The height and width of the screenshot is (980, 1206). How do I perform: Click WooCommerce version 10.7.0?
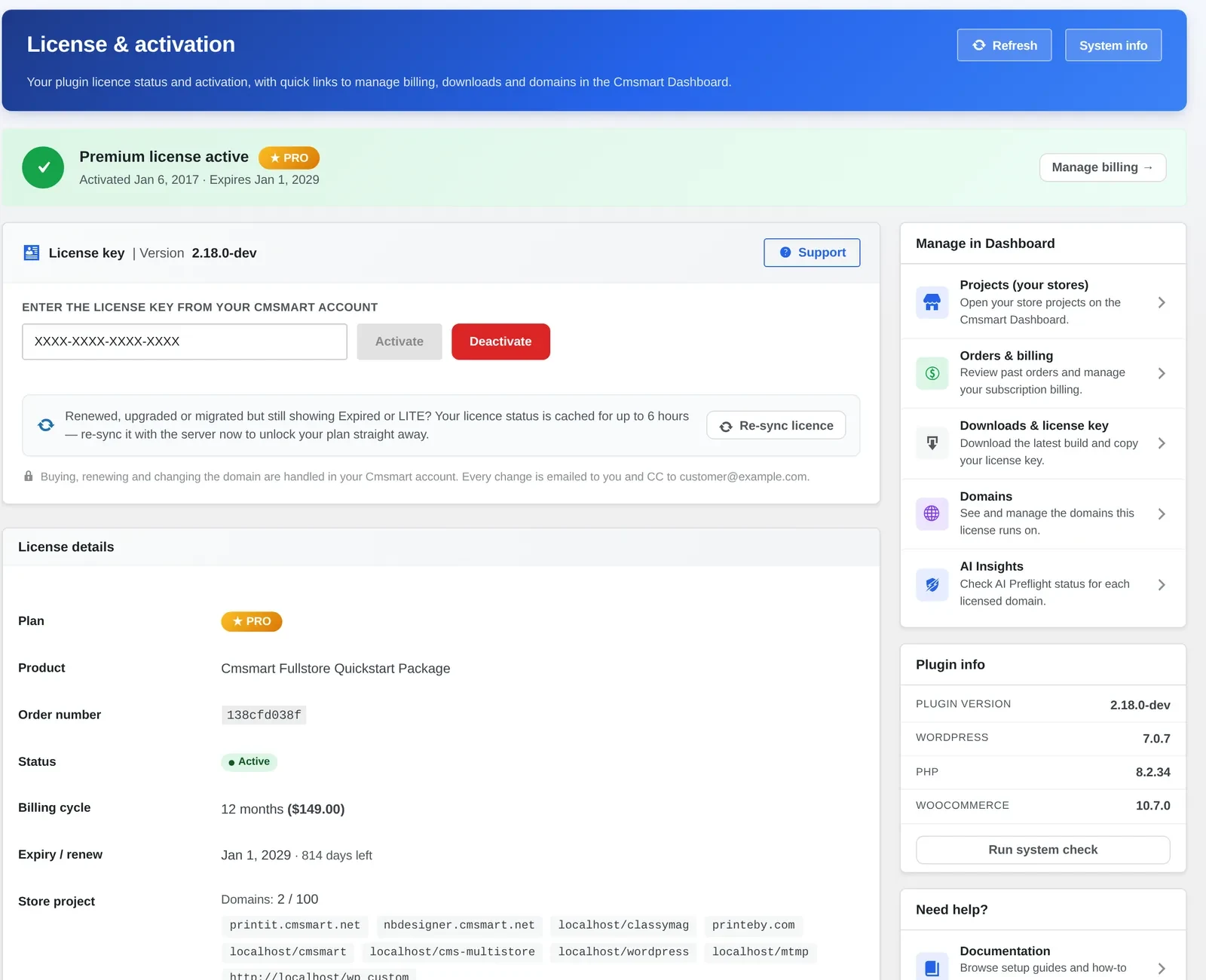[x=1153, y=806]
